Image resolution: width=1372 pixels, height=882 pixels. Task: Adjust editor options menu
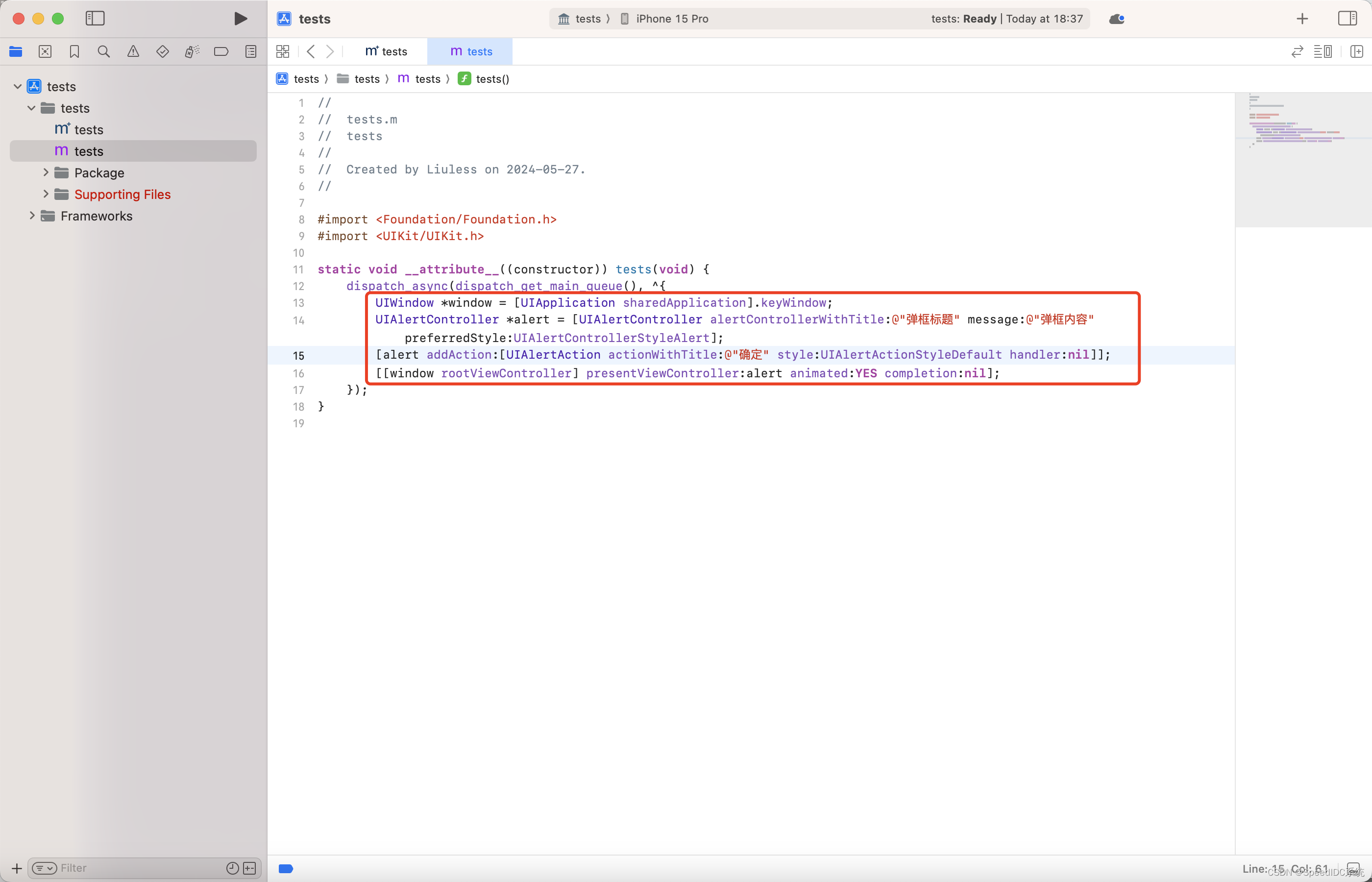1322,51
